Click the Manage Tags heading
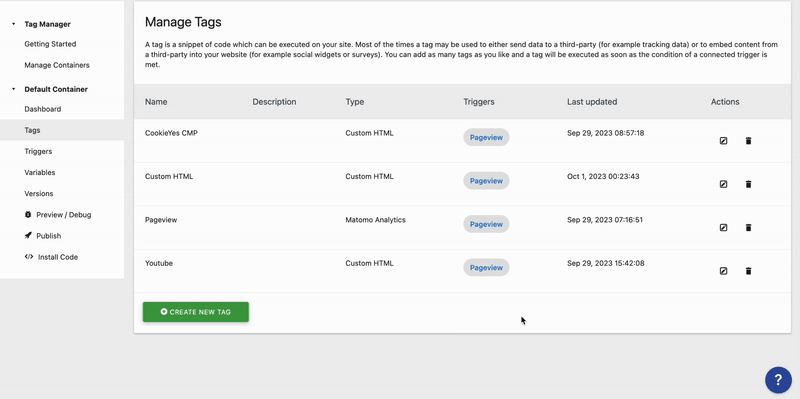This screenshot has width=800, height=399. point(183,22)
